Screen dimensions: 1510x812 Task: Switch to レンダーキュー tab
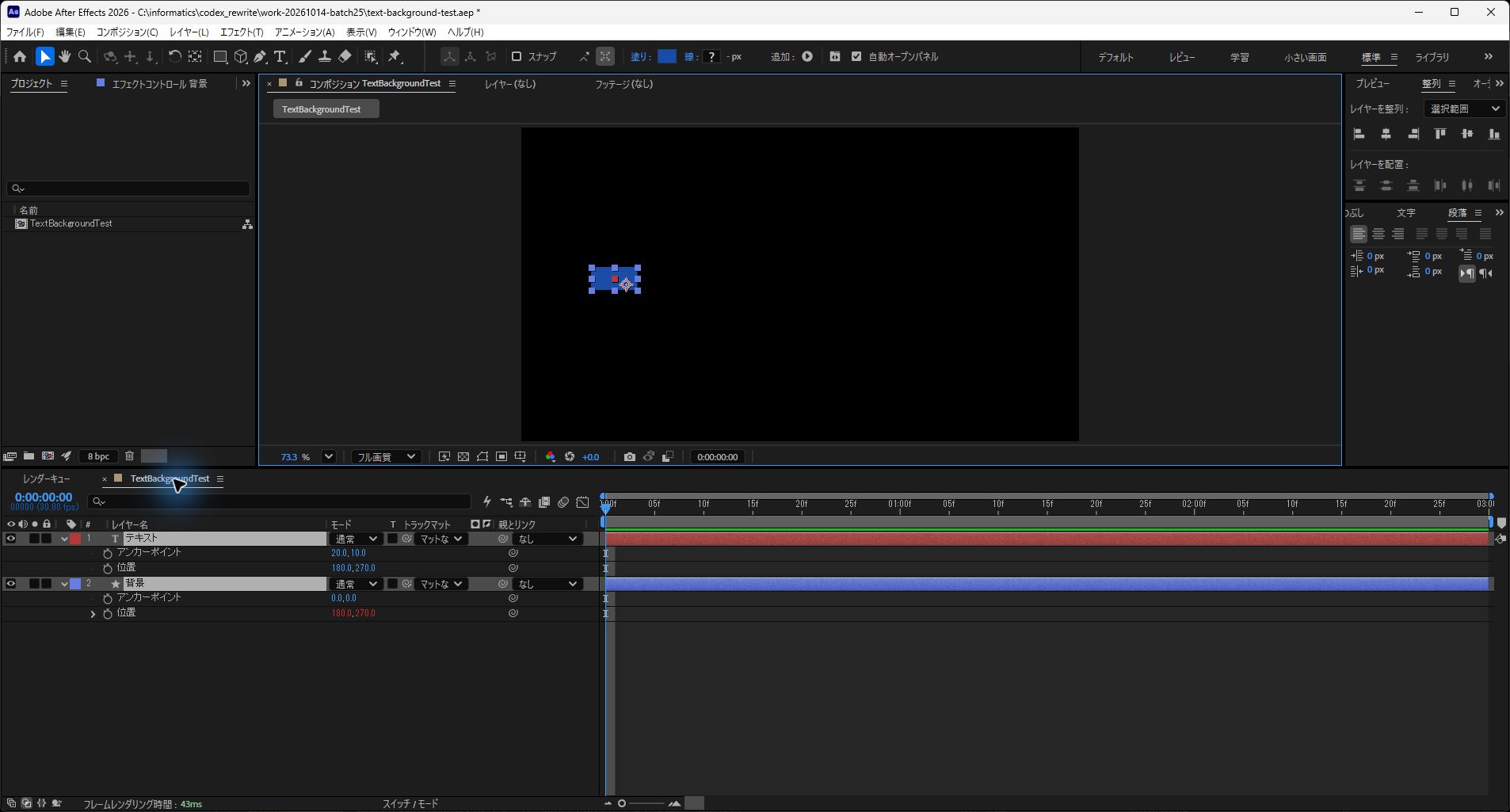[46, 478]
